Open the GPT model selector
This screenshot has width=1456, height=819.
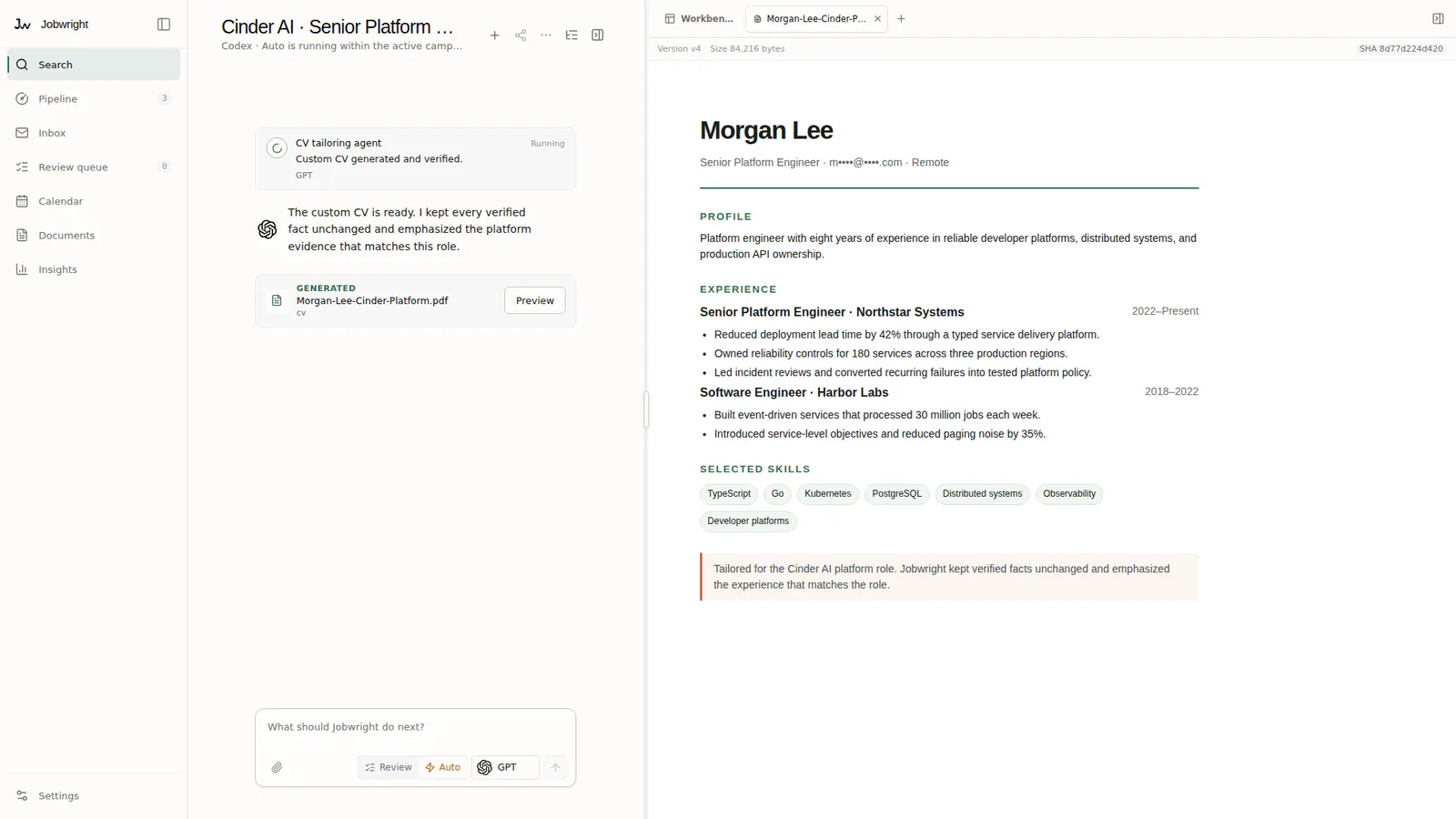[505, 767]
